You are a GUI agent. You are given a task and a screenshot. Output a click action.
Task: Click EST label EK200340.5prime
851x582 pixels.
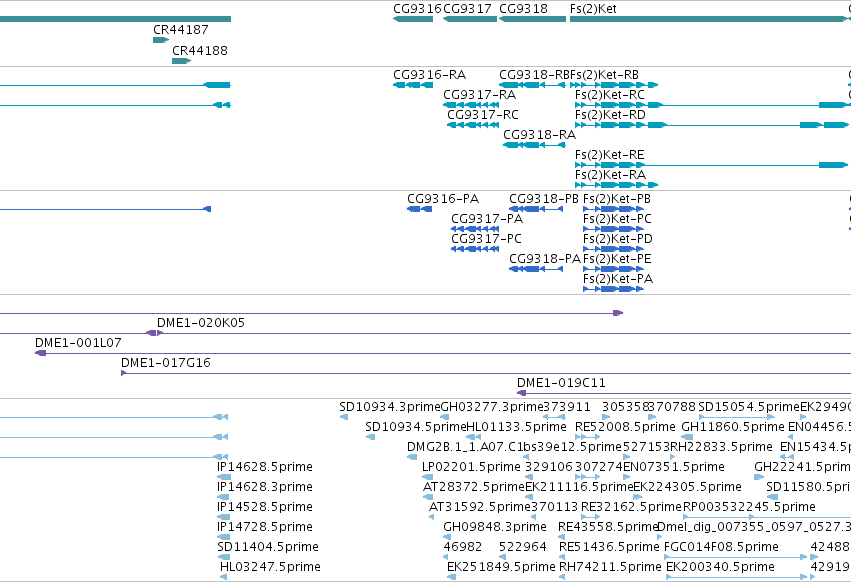click(x=720, y=567)
